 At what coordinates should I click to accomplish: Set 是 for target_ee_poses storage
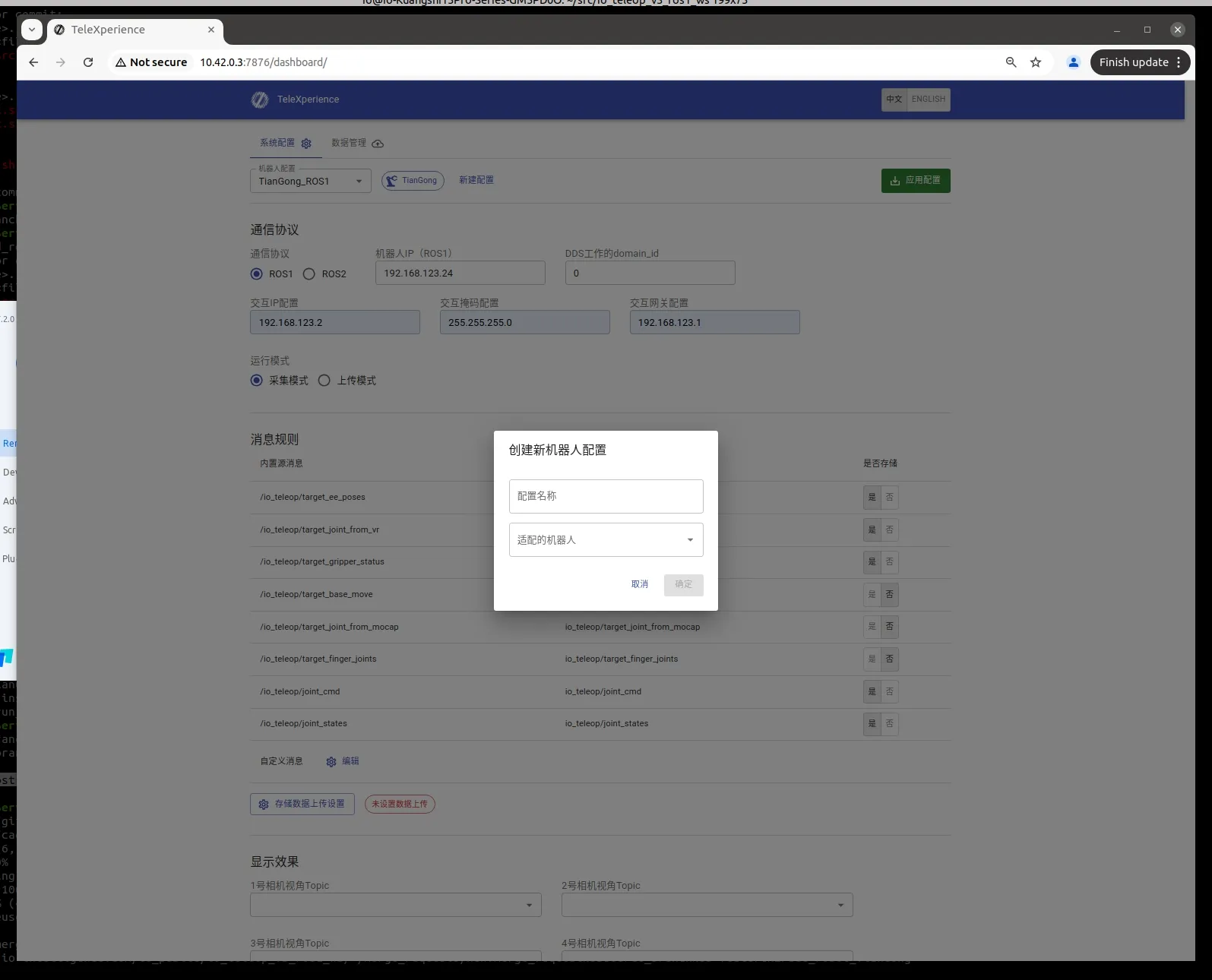coord(872,498)
